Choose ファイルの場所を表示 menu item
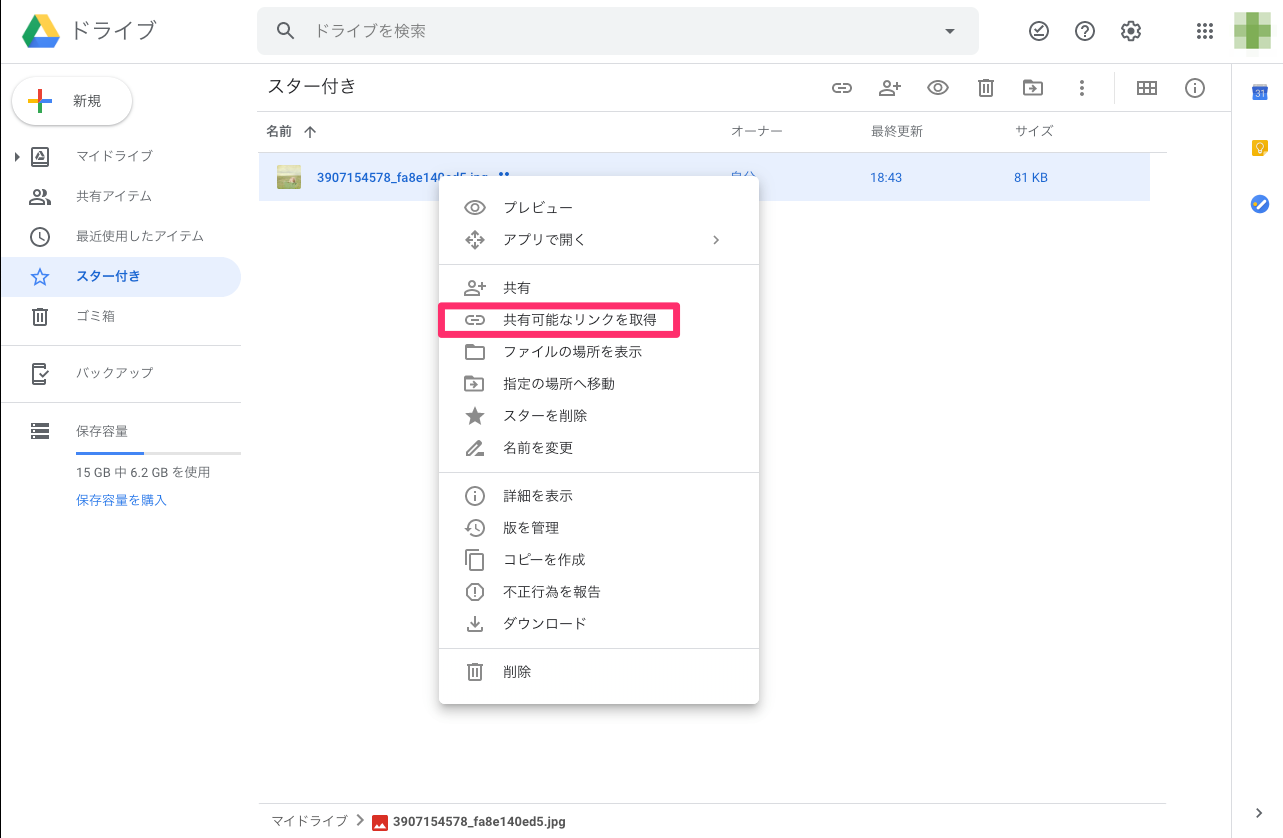Screen dimensions: 1283x838 tap(599, 352)
